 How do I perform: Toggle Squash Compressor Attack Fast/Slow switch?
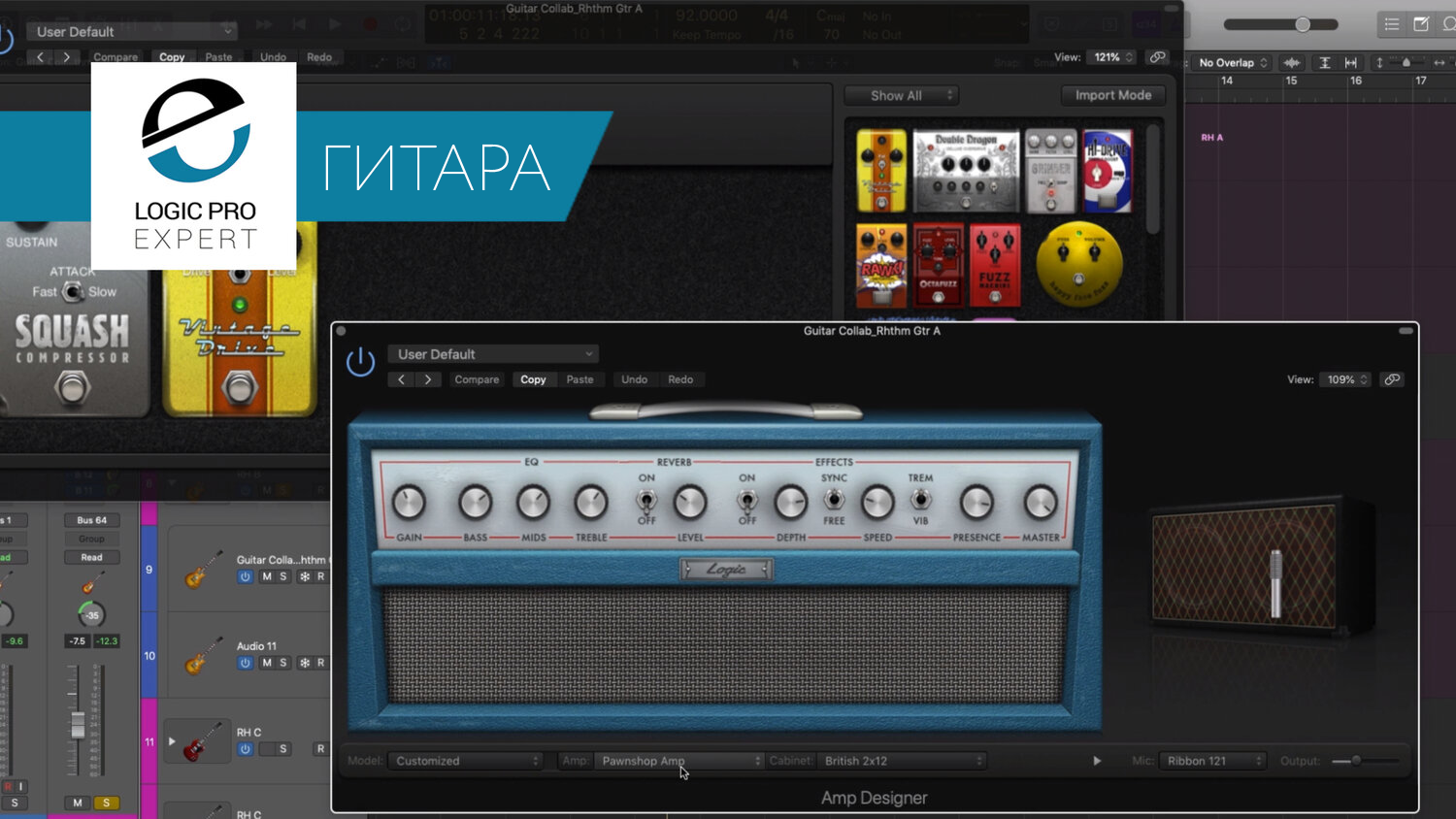[x=73, y=291]
